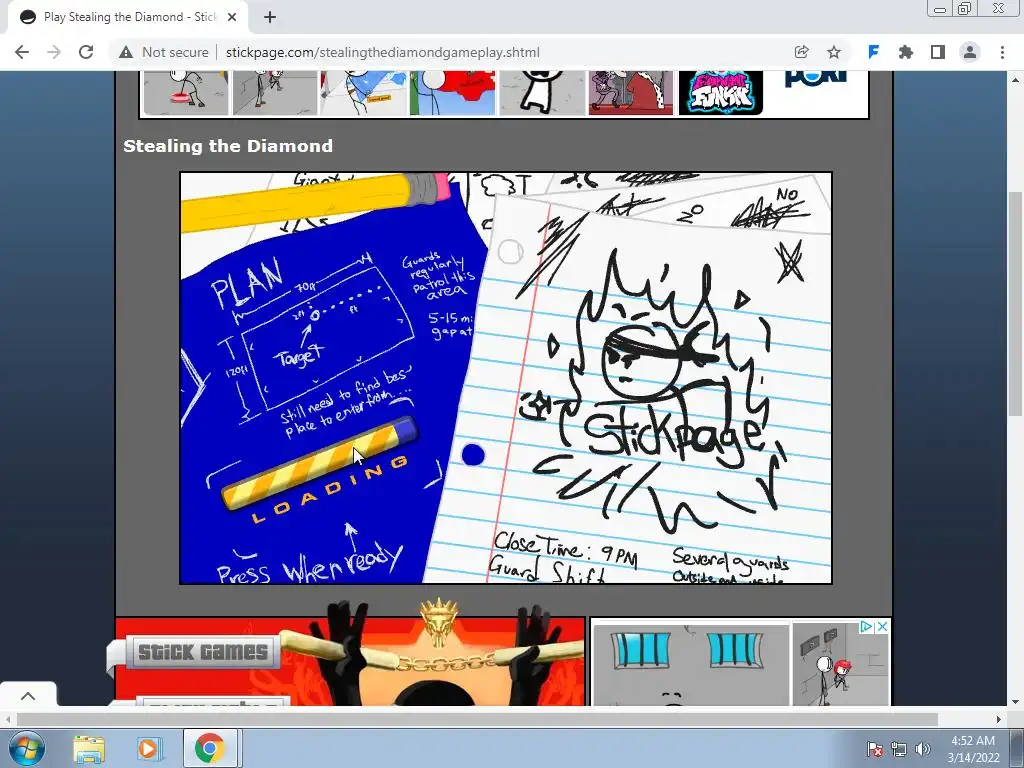Image resolution: width=1024 pixels, height=768 pixels.
Task: Click the scroll down arrow
Action: coord(1015,702)
